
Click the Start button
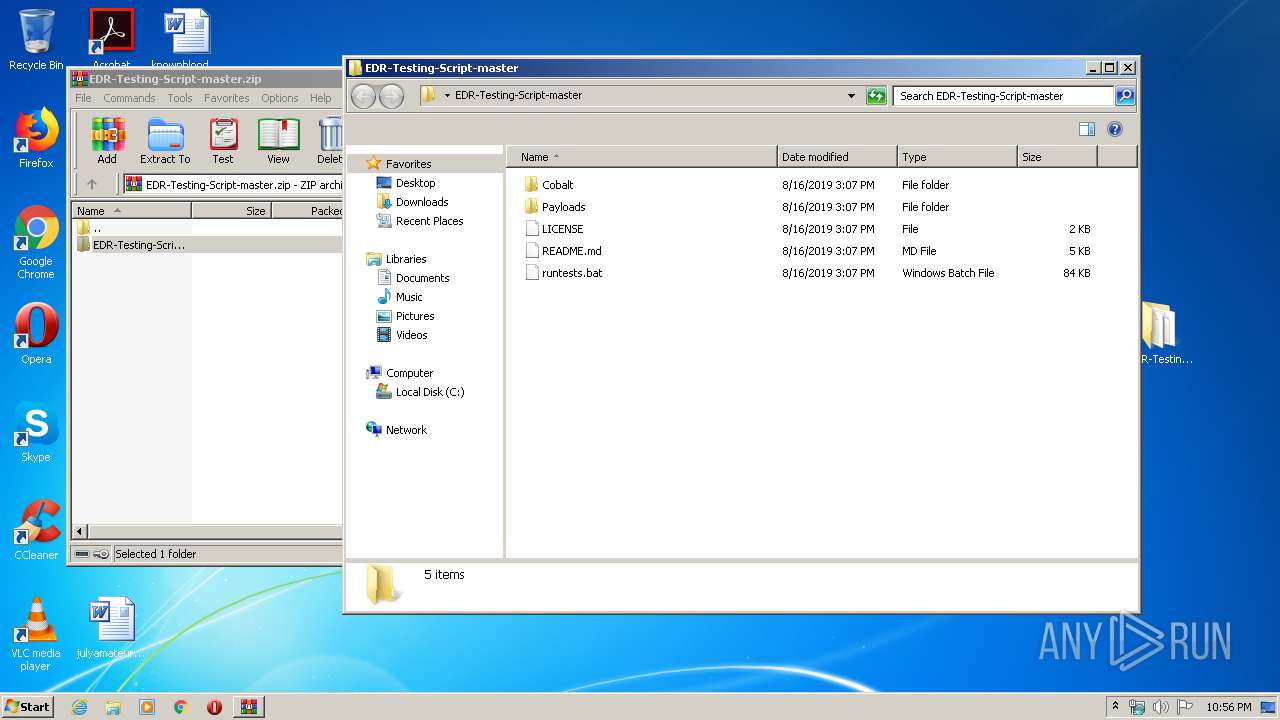(x=28, y=706)
